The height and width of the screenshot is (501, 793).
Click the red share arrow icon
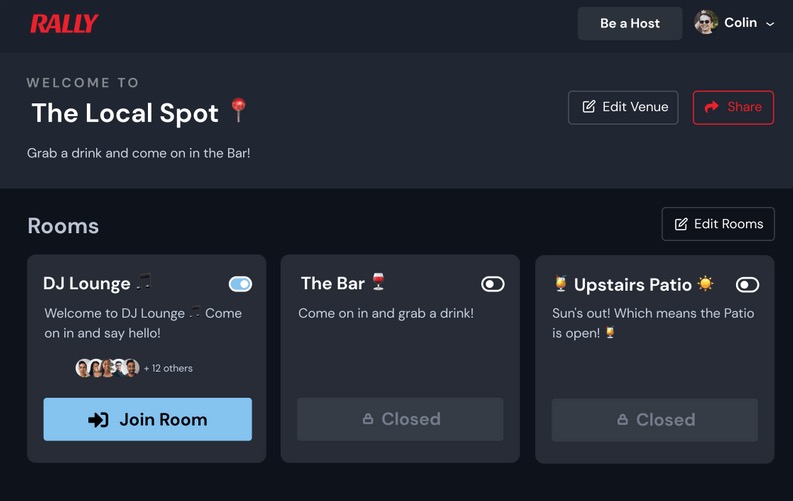tap(712, 107)
